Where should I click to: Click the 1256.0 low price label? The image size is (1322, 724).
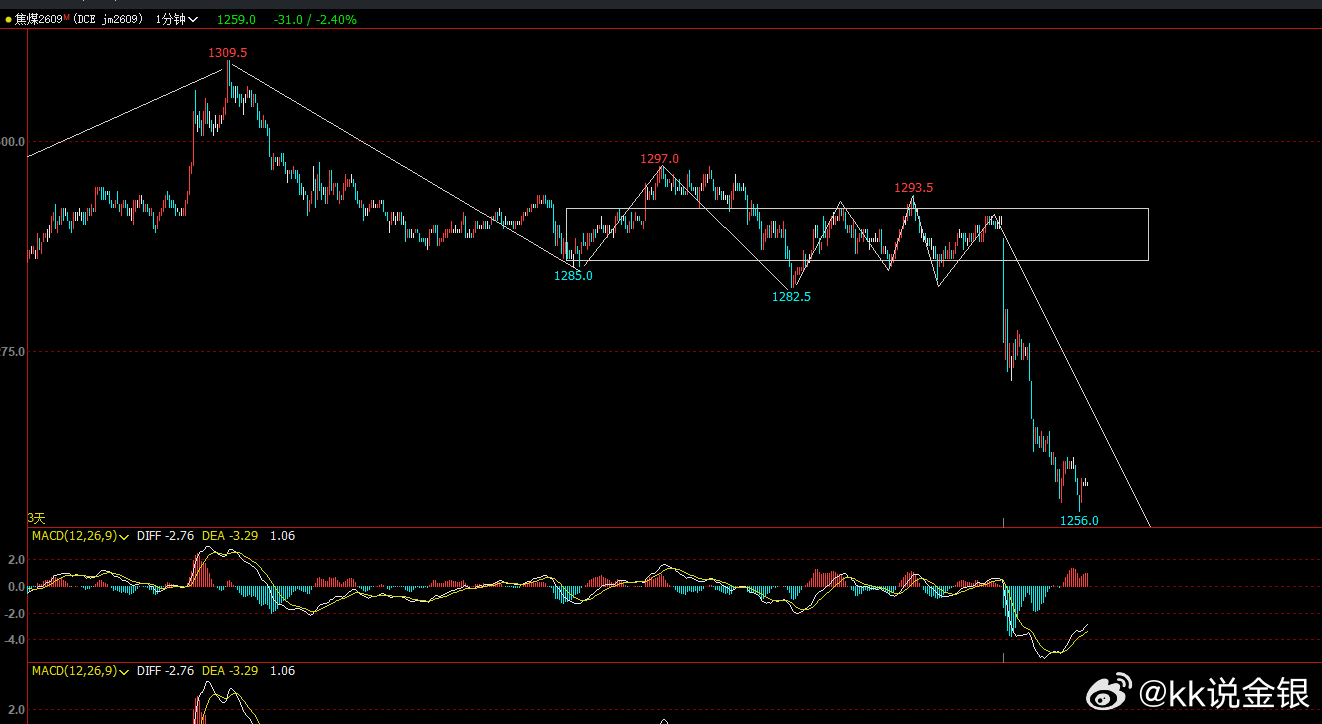coord(1079,520)
